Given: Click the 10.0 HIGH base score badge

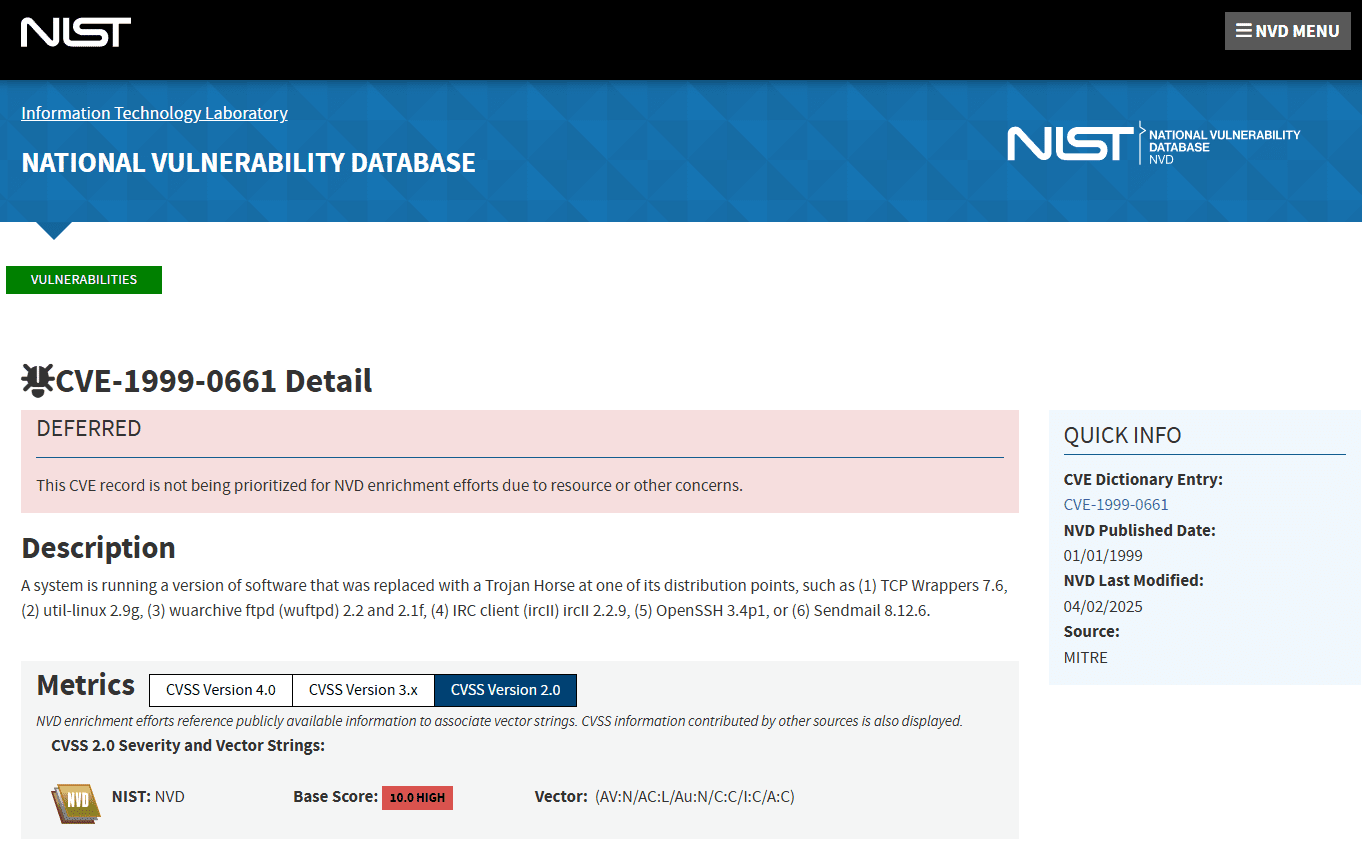Looking at the screenshot, I should click(417, 797).
